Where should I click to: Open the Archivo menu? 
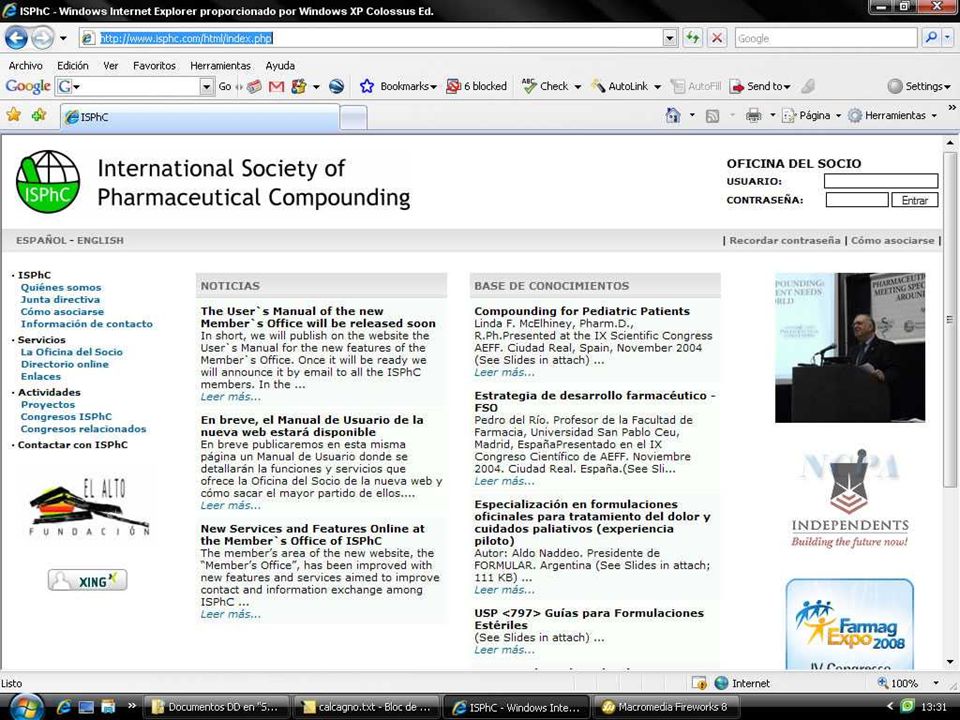(x=26, y=66)
